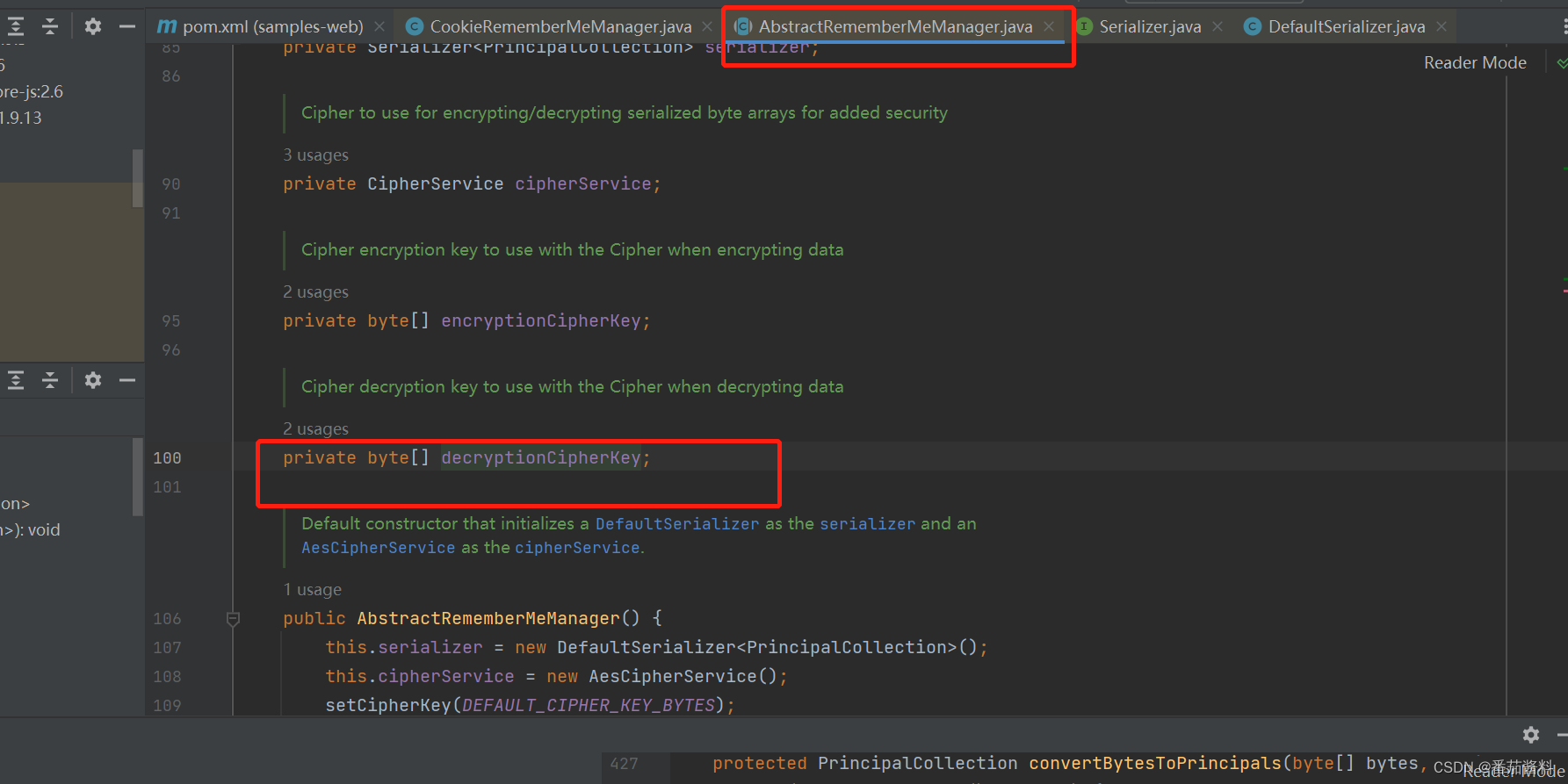1568x784 pixels.
Task: Follow the DefaultSerializer doc link
Action: coord(677,524)
